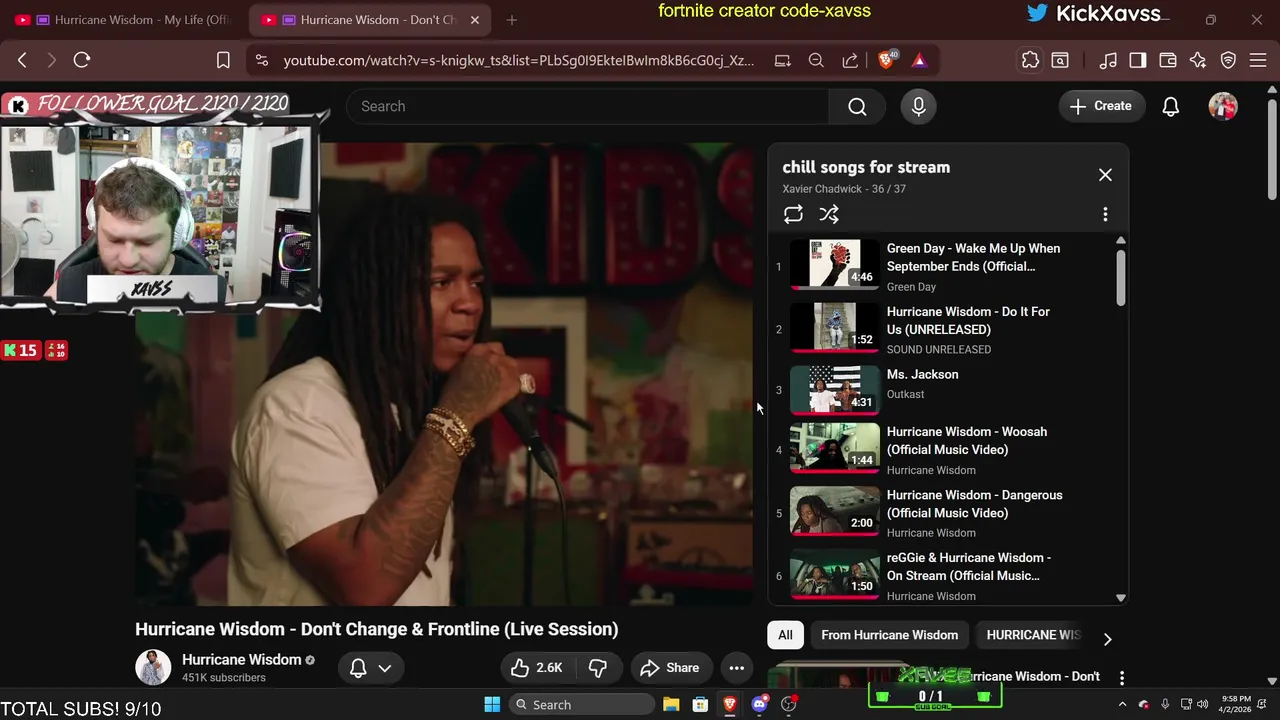The height and width of the screenshot is (720, 1280).
Task: Open more video actions (three dots)
Action: click(736, 668)
